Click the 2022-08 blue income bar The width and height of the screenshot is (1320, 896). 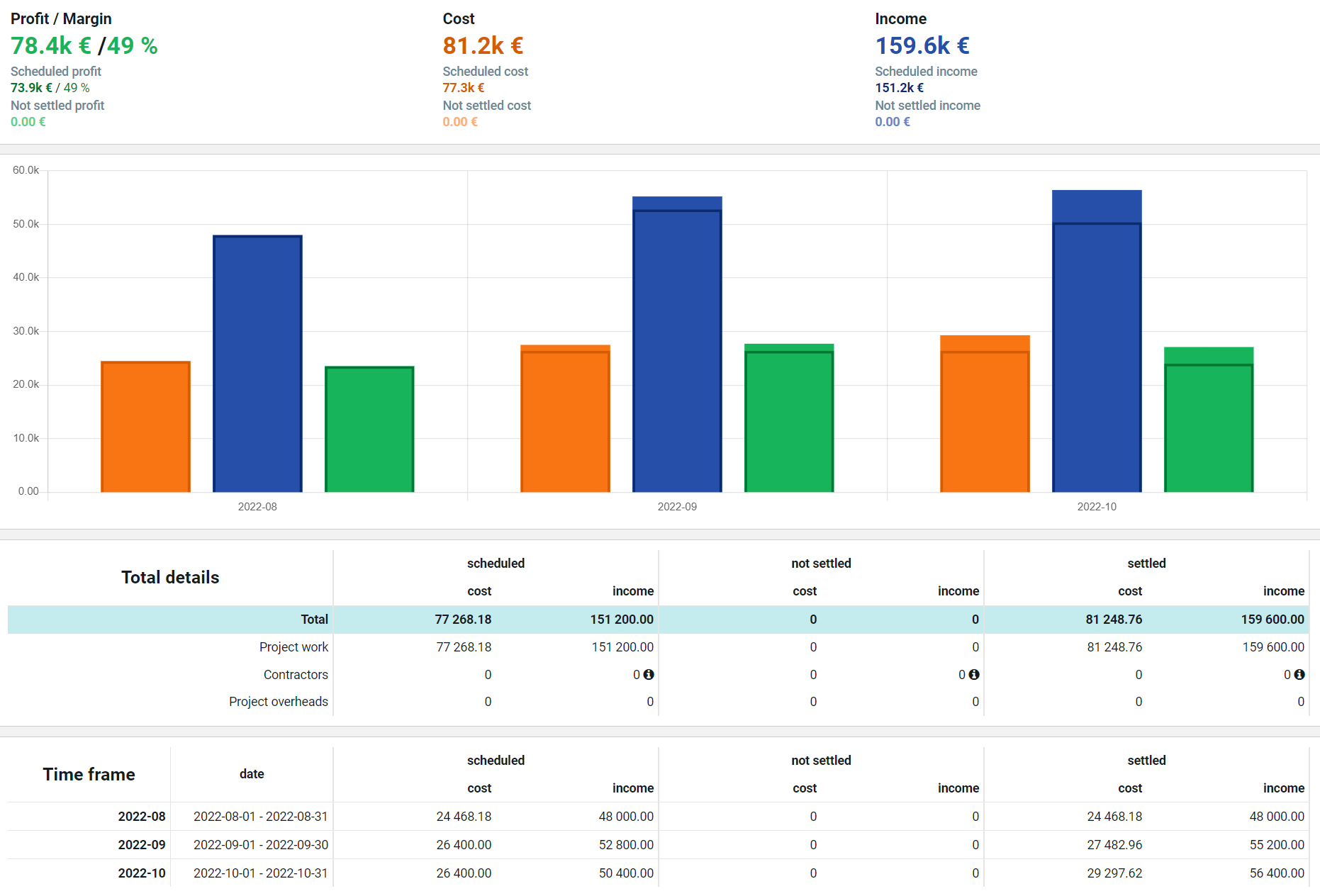click(x=257, y=363)
